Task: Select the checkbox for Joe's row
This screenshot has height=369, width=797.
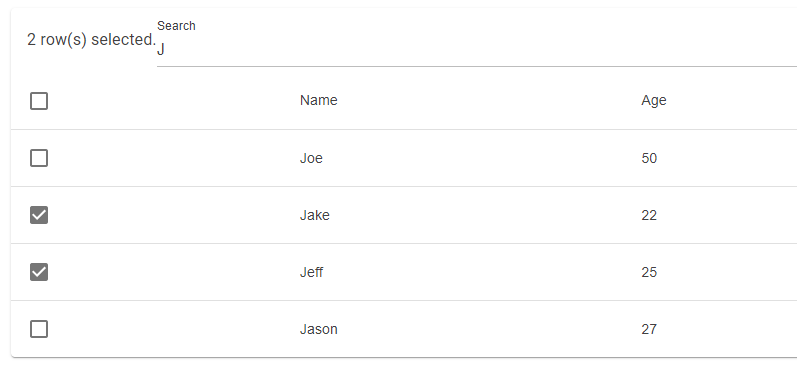Action: pyautogui.click(x=39, y=158)
